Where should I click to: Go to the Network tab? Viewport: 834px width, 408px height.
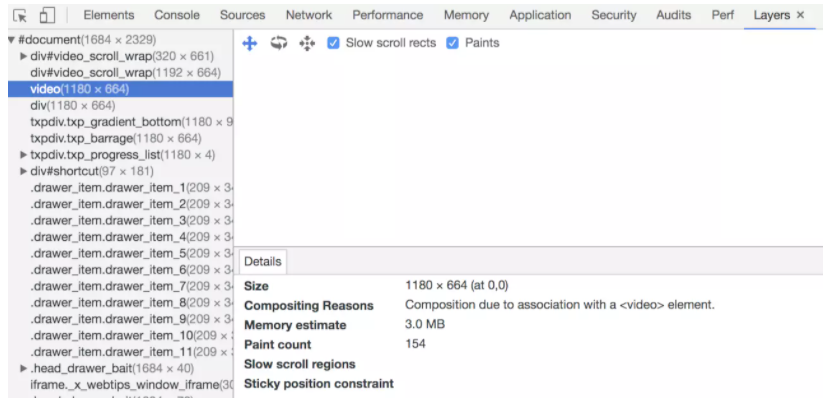[308, 15]
